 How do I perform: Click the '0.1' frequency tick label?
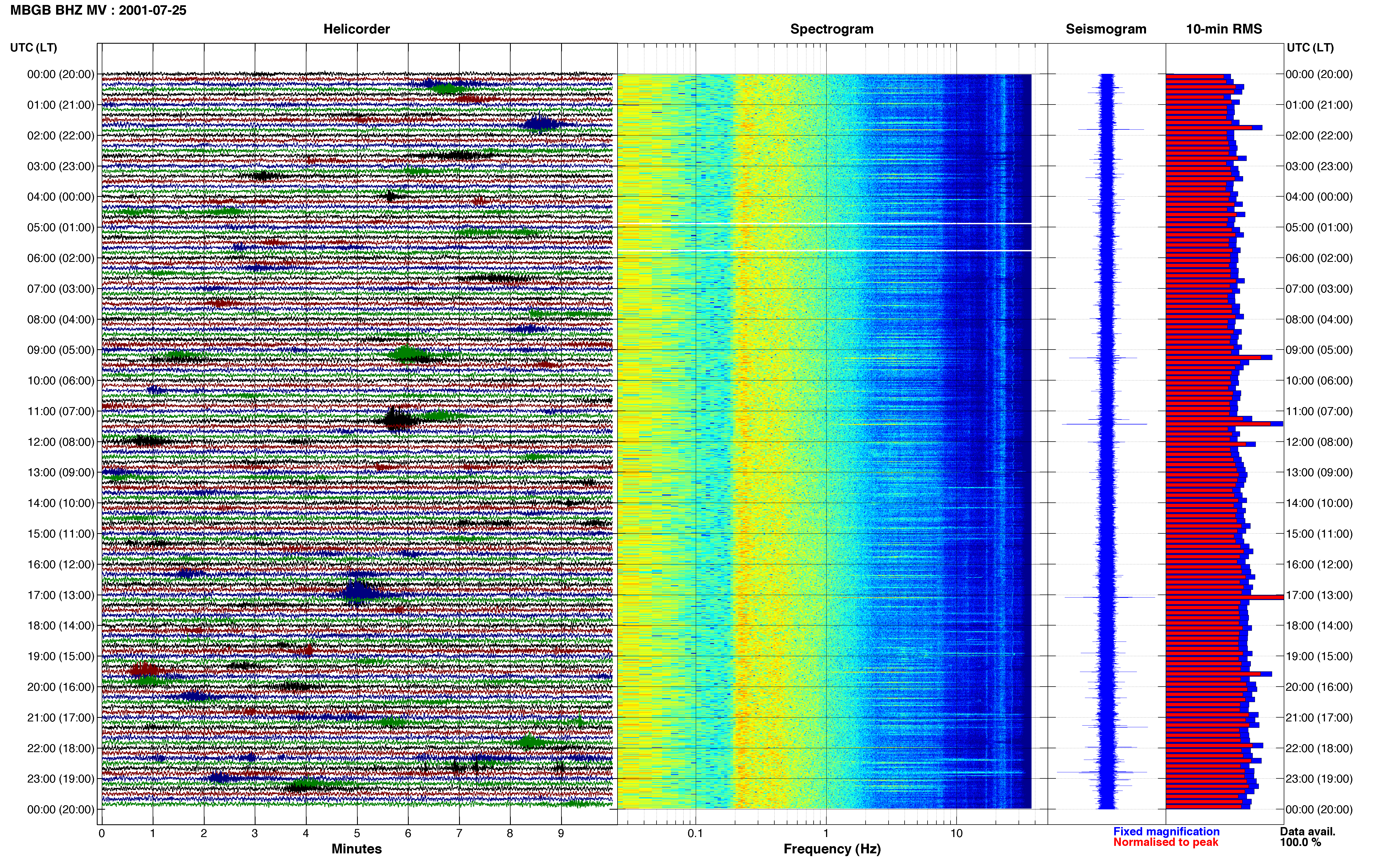pyautogui.click(x=695, y=833)
